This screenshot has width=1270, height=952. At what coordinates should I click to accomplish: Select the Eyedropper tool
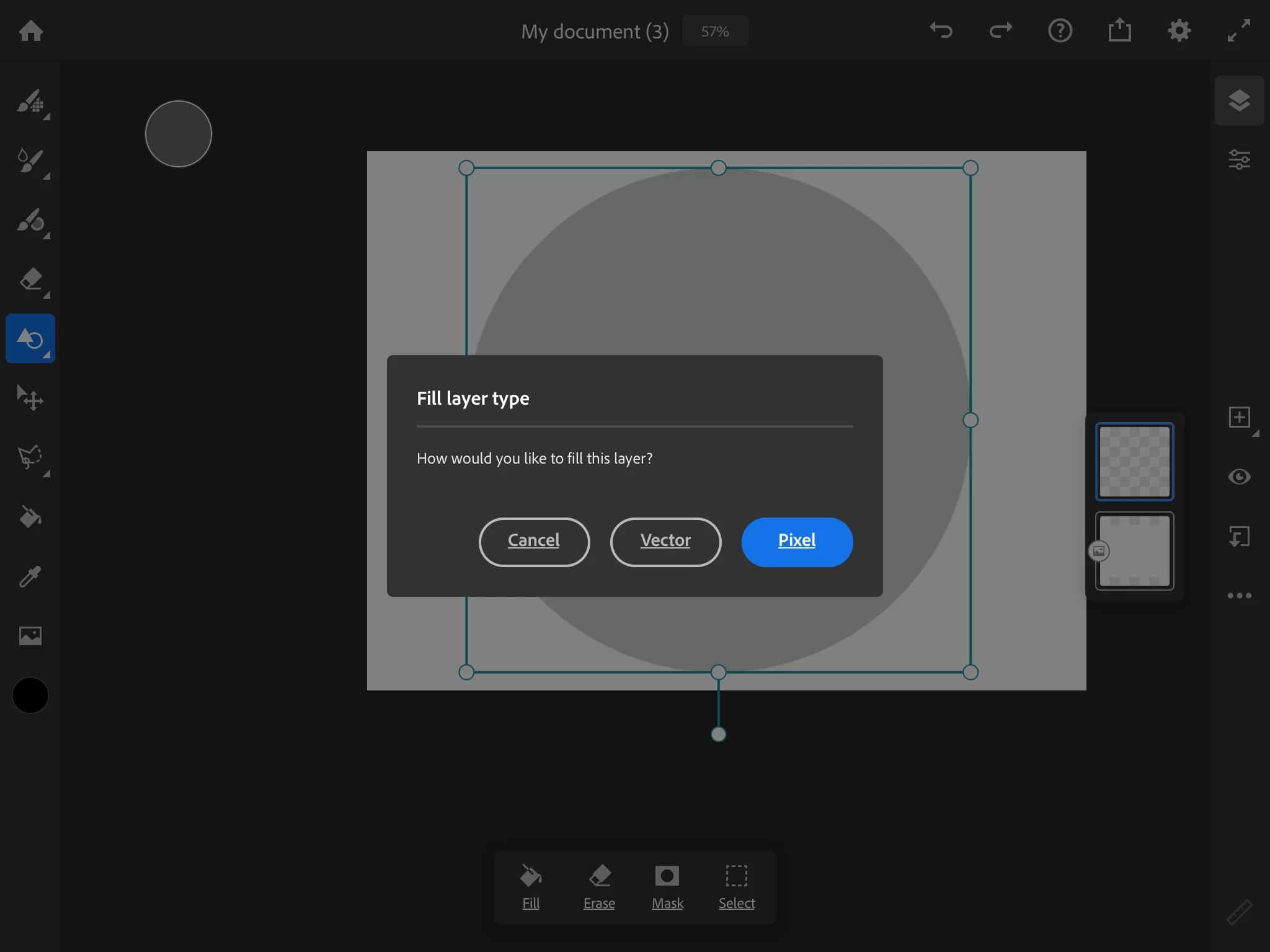click(30, 576)
